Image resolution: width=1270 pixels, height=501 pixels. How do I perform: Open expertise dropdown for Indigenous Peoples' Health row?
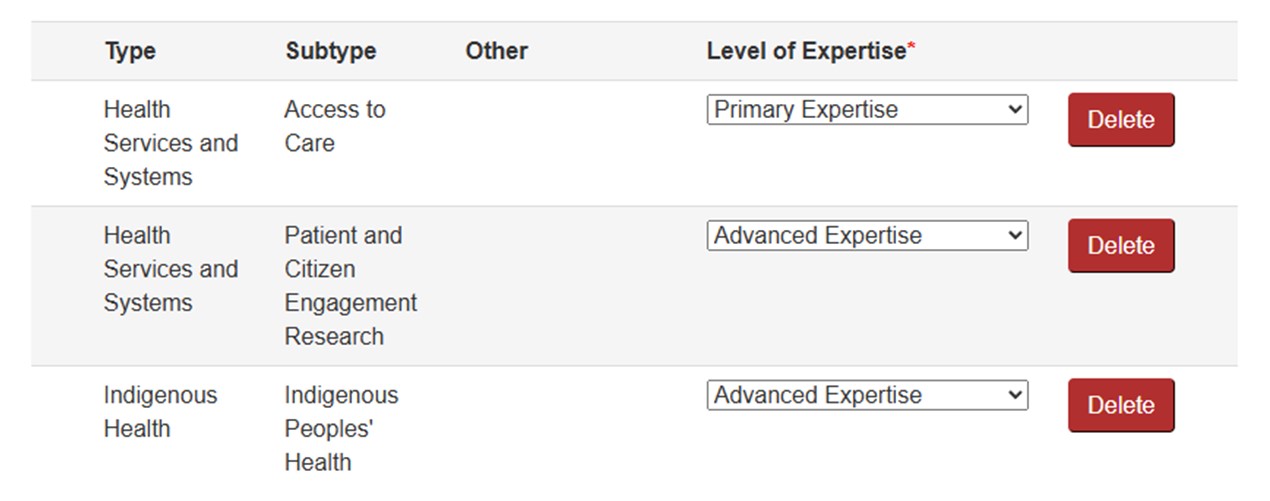(x=866, y=396)
